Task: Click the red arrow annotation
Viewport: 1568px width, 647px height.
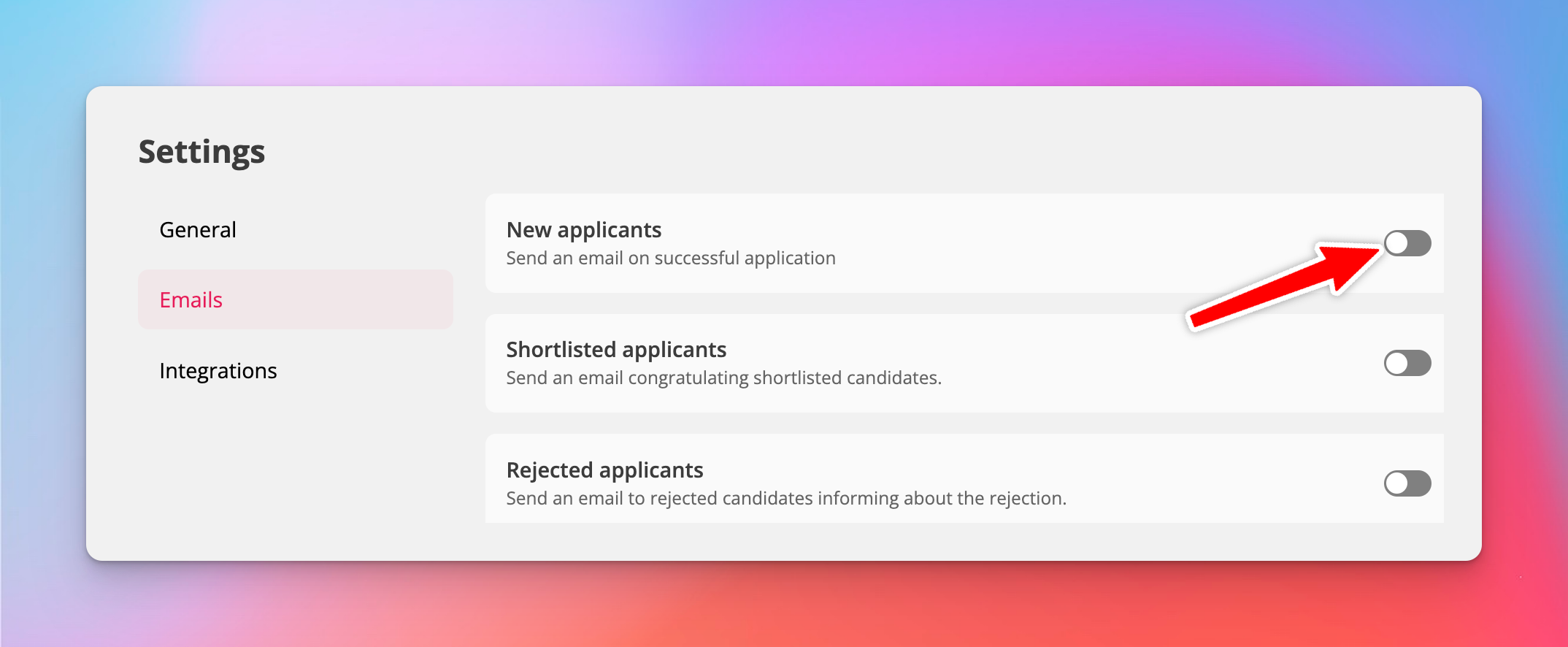Action: tap(1285, 286)
